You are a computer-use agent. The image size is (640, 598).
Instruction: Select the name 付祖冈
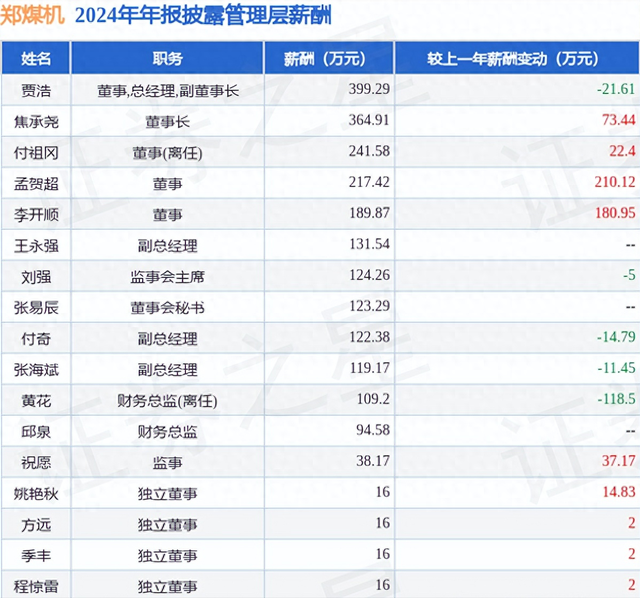tap(36, 153)
